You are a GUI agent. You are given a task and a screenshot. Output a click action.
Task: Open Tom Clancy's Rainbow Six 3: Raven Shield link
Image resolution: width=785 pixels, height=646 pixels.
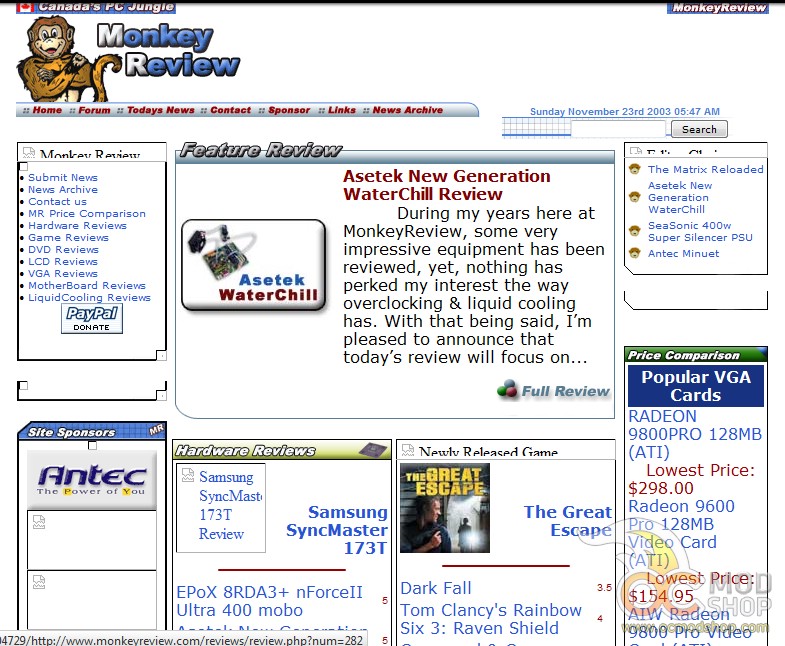tap(491, 619)
